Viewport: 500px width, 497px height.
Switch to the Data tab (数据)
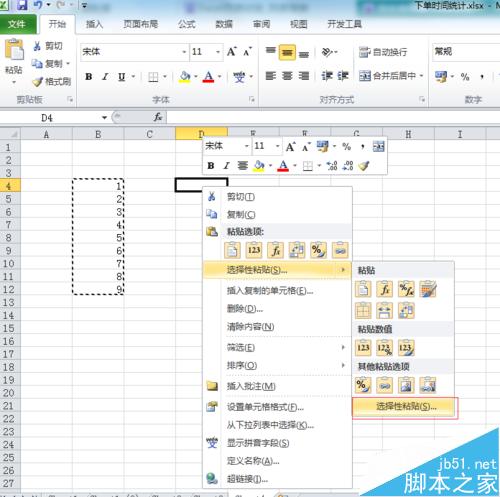224,24
